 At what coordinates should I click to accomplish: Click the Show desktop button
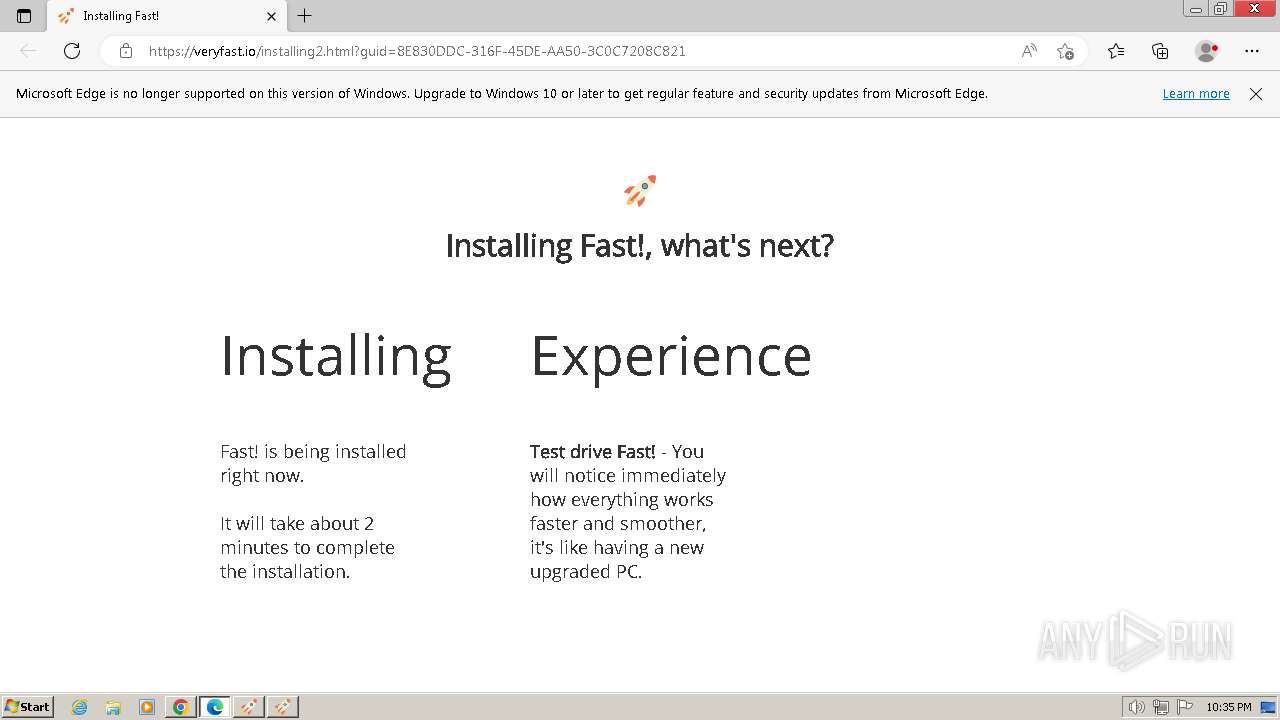(1270, 707)
